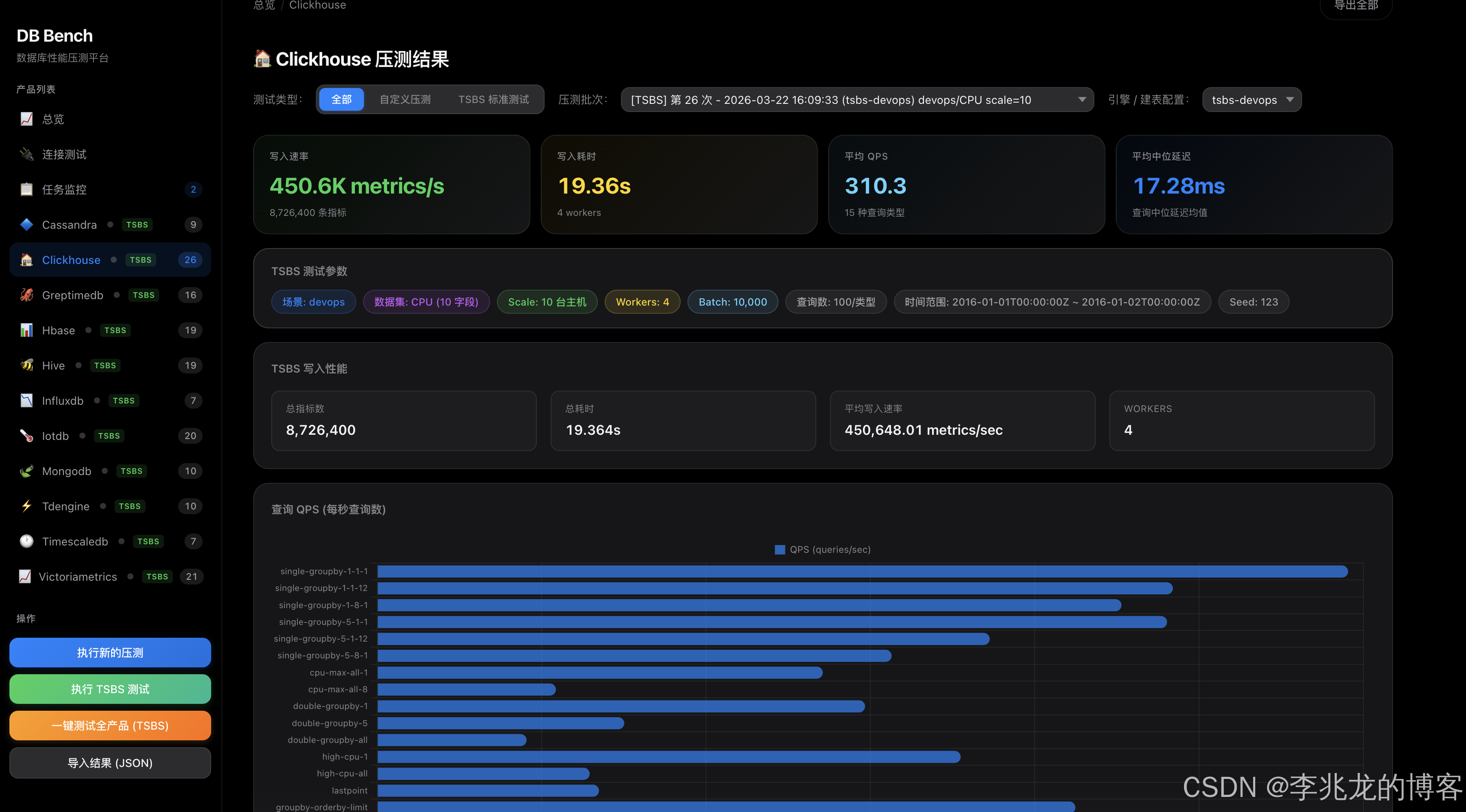
Task: Click the Tdengine lightning bolt icon
Action: [26, 506]
